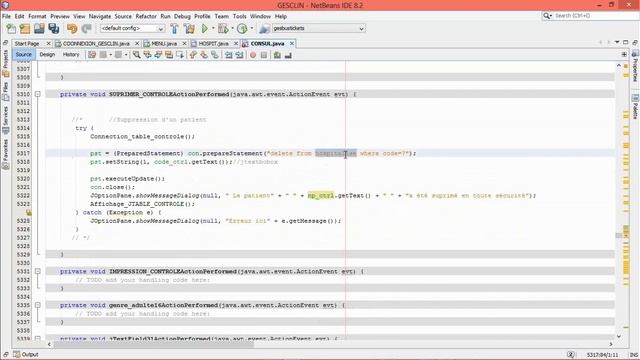Image resolution: width=640 pixels, height=360 pixels.
Task: Open editor Forward button dropdown arrow
Action: click(126, 55)
